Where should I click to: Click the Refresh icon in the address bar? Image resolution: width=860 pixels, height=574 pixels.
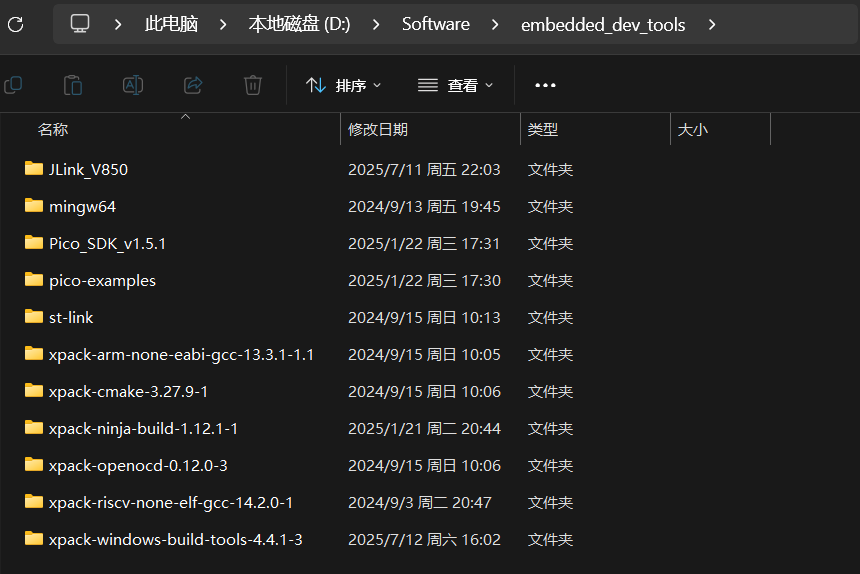pos(15,24)
